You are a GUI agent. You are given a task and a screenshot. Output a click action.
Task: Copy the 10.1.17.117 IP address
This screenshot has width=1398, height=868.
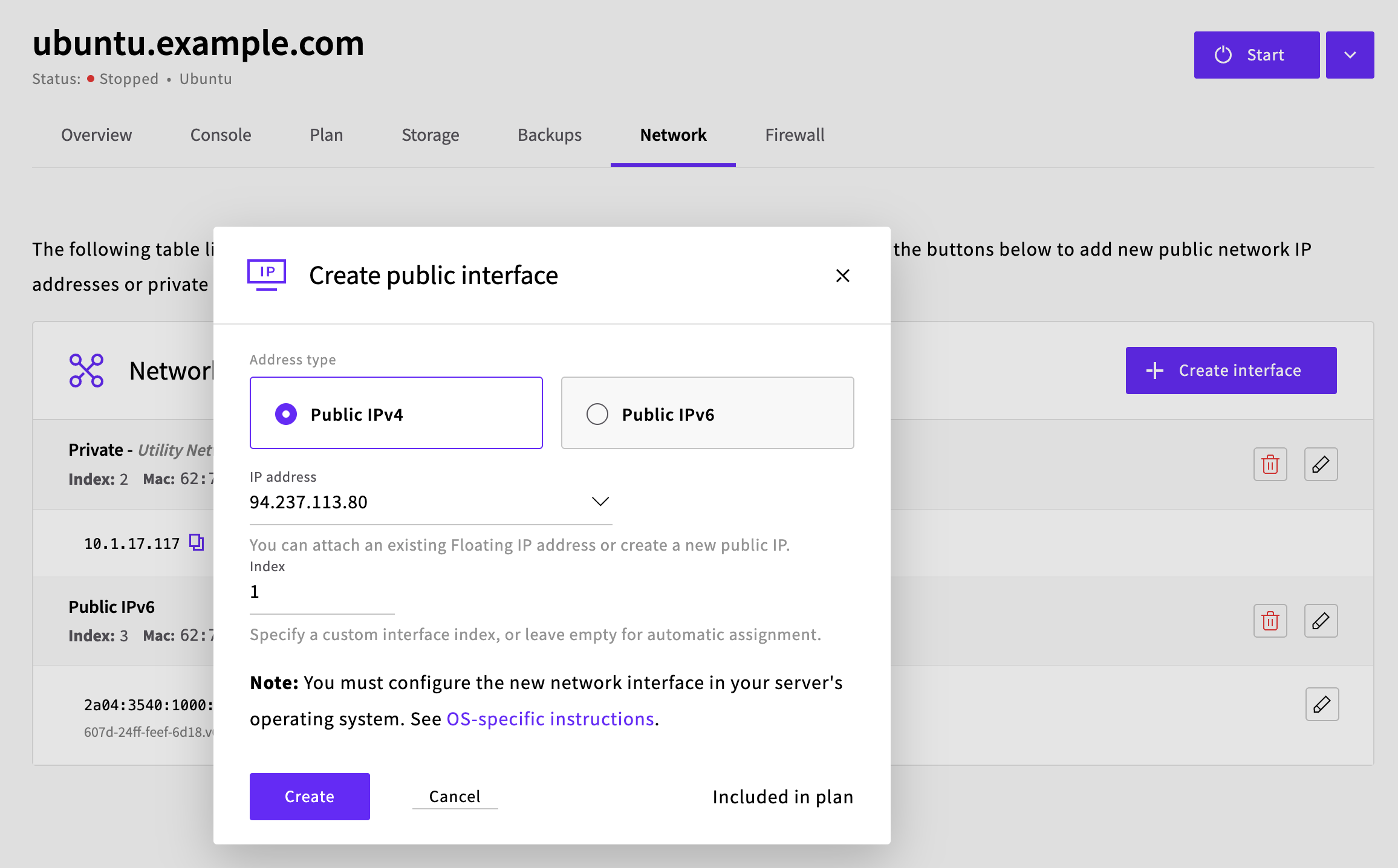click(x=197, y=542)
